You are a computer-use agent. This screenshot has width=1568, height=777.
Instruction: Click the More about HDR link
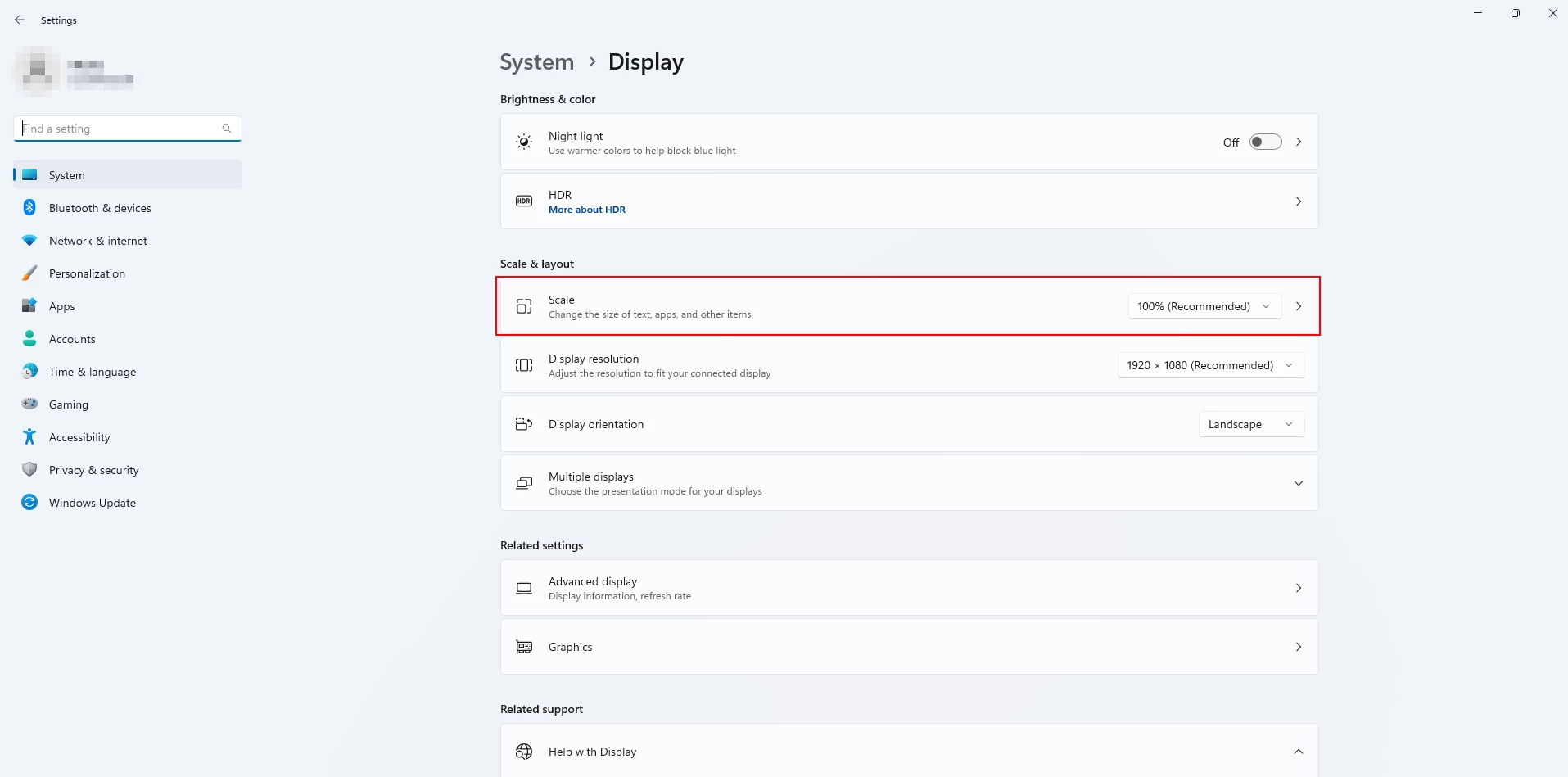587,210
